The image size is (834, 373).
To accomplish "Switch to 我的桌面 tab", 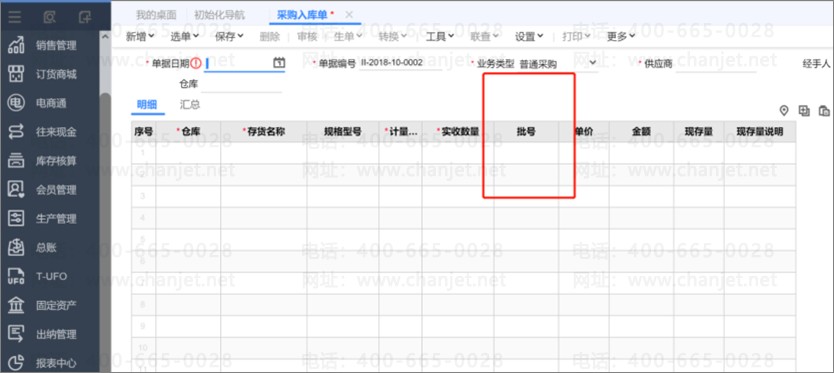I will (156, 15).
